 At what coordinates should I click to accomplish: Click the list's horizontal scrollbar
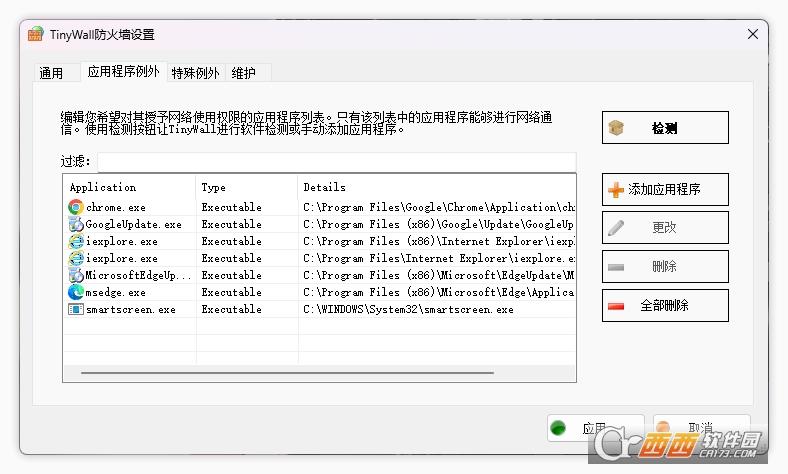tap(287, 373)
